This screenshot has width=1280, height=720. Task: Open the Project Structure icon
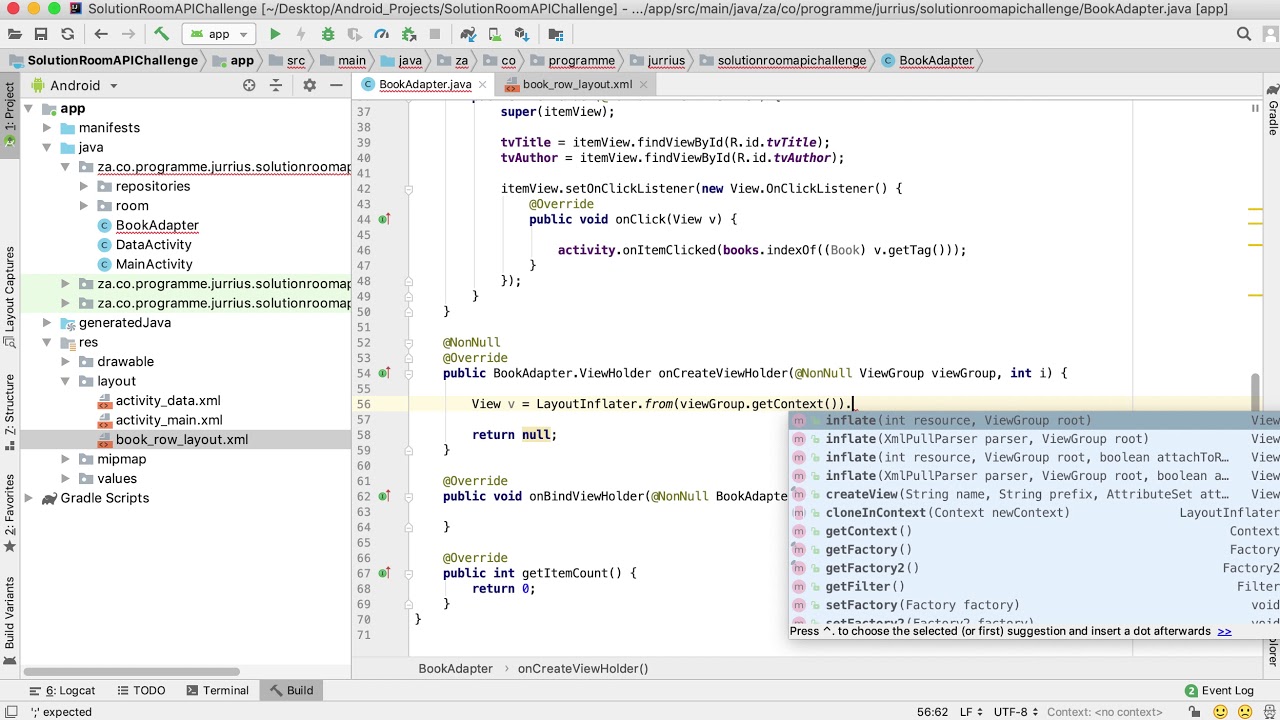click(x=555, y=34)
